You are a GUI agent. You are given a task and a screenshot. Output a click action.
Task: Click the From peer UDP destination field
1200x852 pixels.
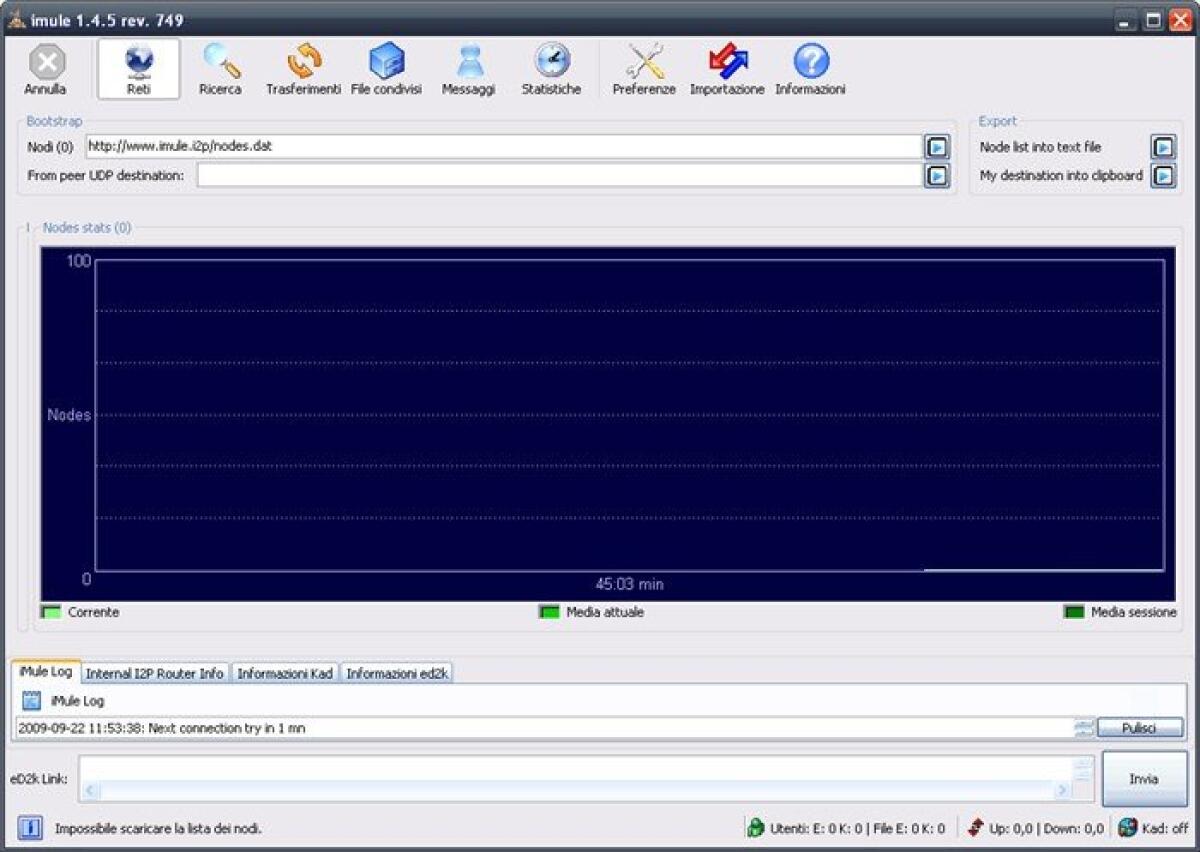558,176
